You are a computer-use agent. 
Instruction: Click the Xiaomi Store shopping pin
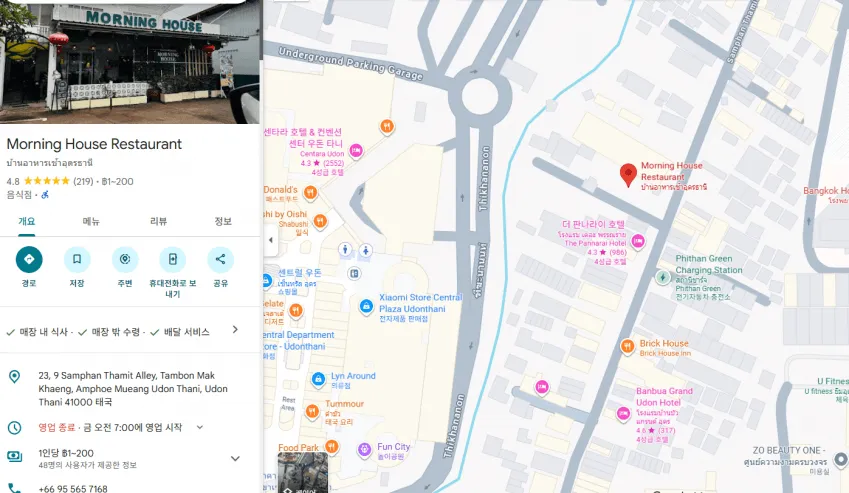[366, 306]
